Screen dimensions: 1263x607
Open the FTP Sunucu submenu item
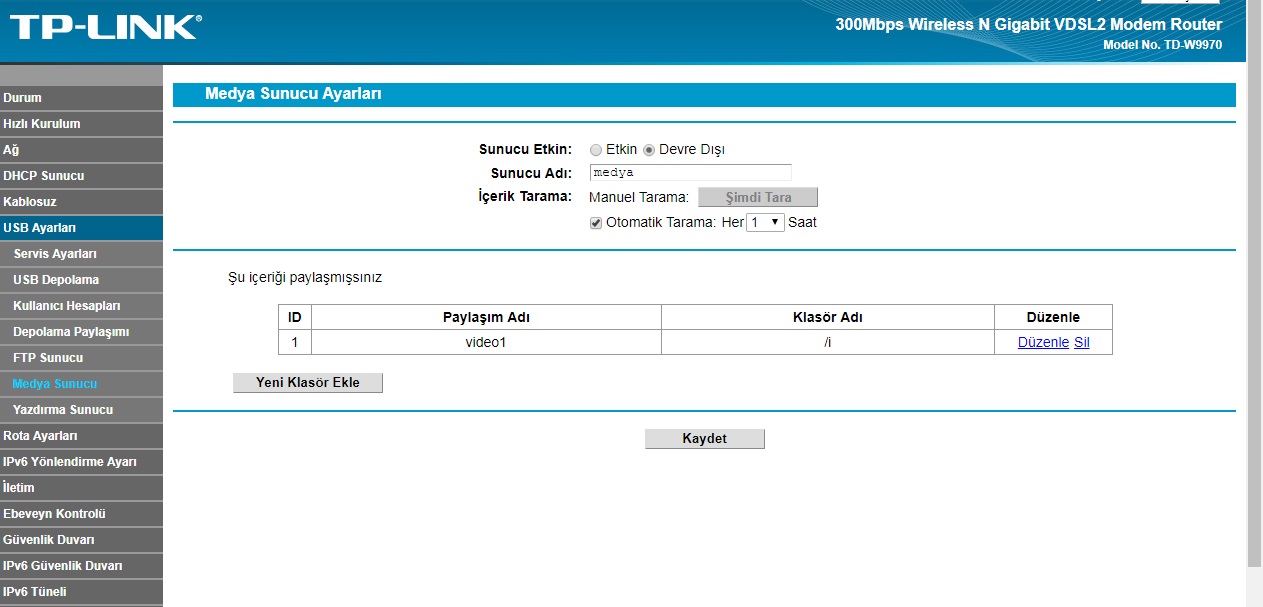81,358
